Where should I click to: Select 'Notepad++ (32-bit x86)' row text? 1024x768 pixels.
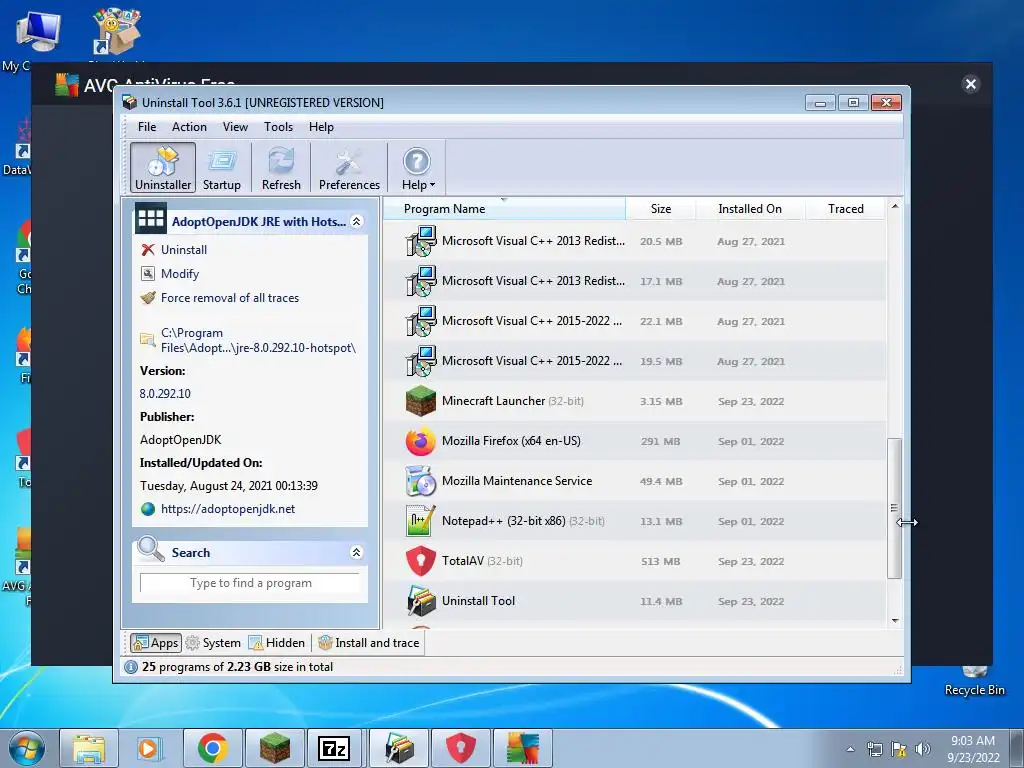click(x=504, y=521)
